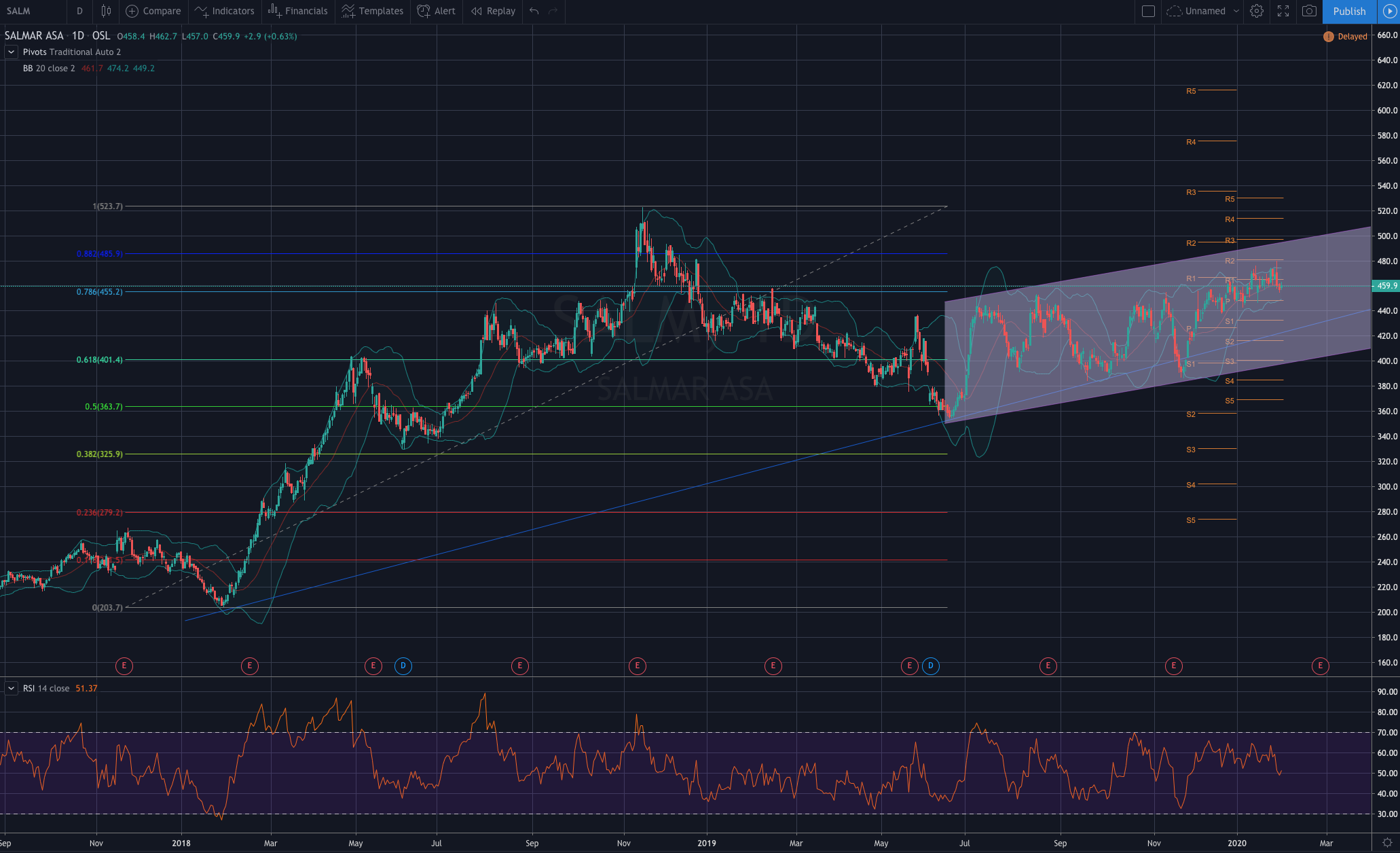This screenshot has height=853, width=1400.
Task: Open the layout selector square icon
Action: tap(1148, 11)
